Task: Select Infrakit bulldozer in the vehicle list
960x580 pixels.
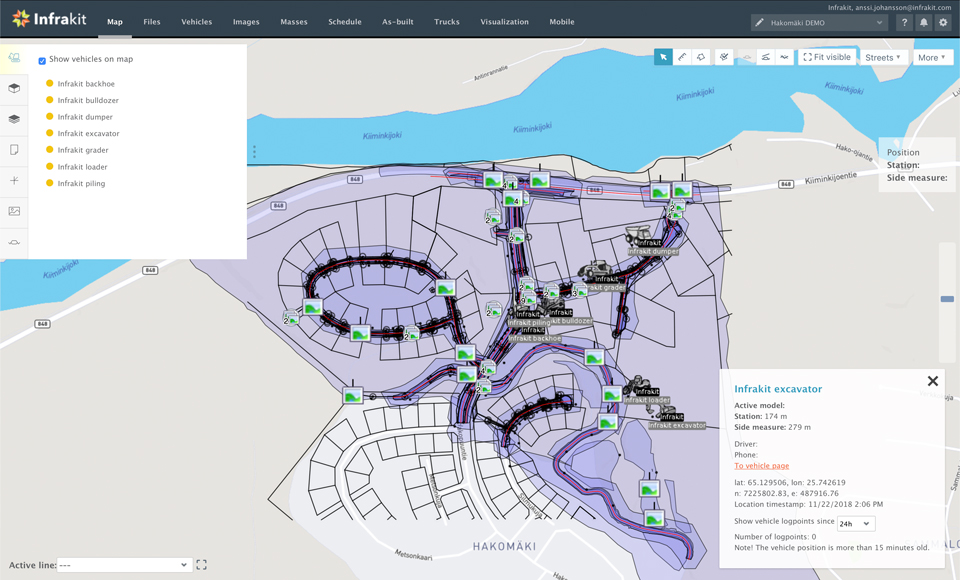Action: (x=88, y=100)
